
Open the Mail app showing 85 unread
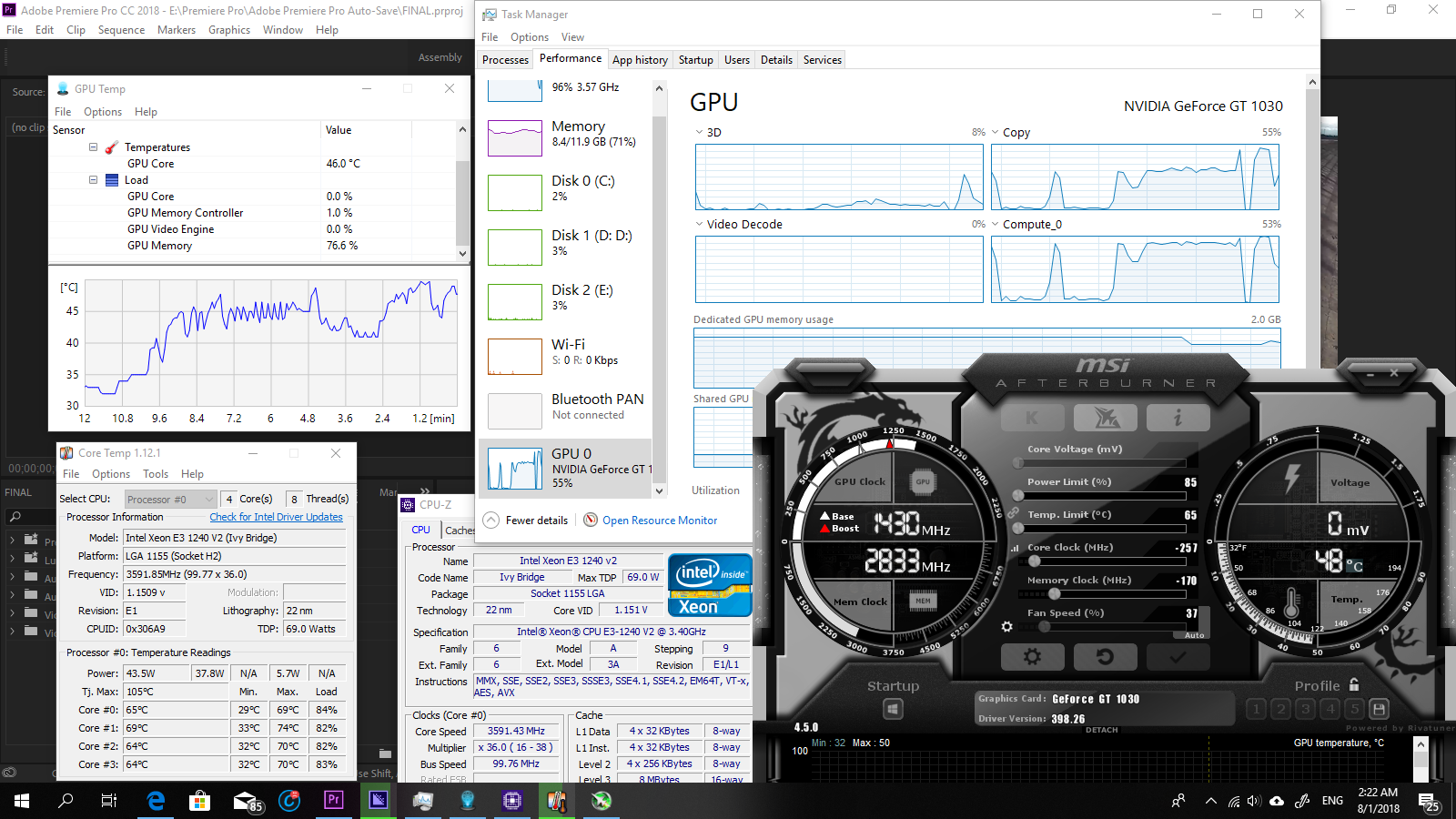point(246,801)
